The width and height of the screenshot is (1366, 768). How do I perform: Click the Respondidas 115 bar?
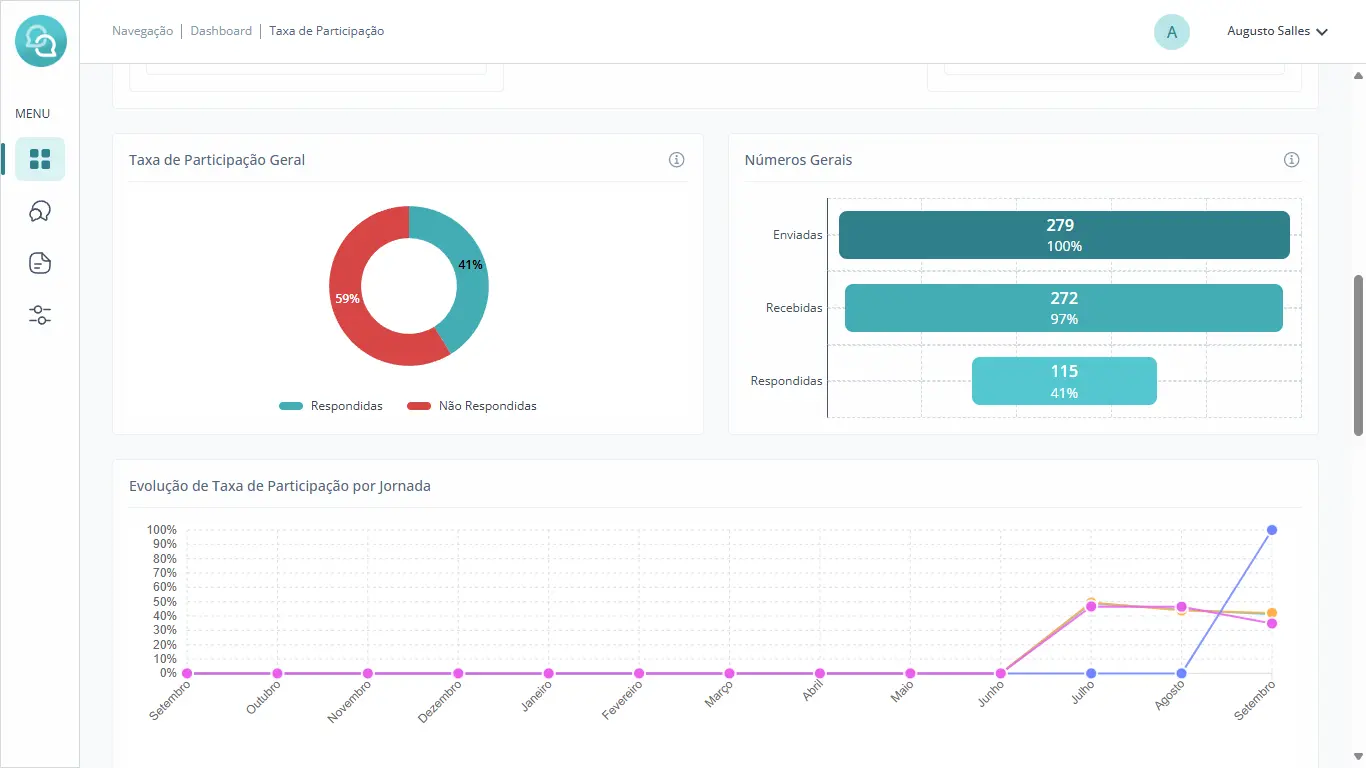[1064, 381]
